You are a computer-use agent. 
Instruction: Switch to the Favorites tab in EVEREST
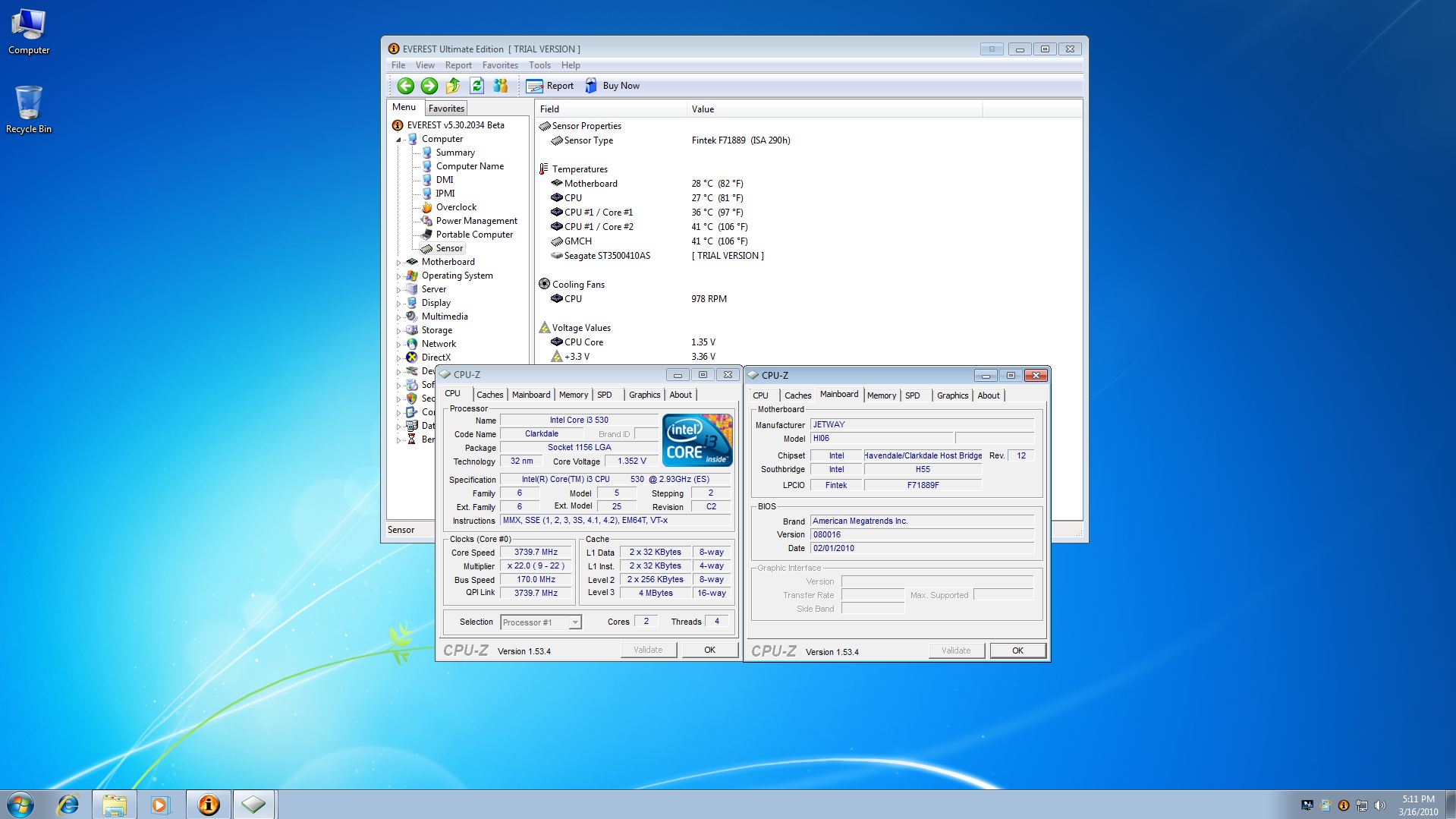point(446,109)
